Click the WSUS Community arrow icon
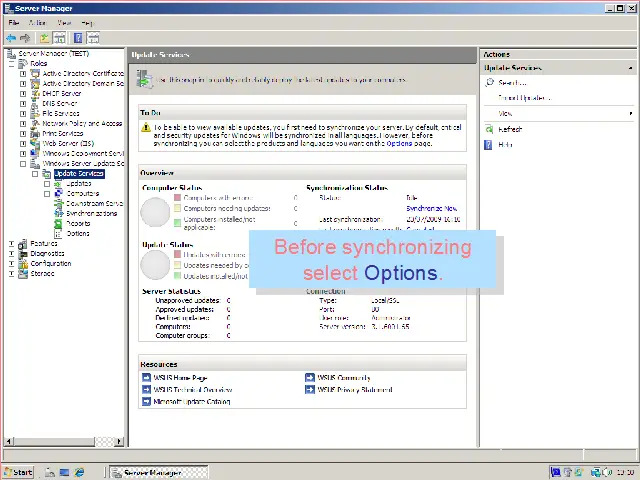This screenshot has height=480, width=640. pyautogui.click(x=310, y=378)
